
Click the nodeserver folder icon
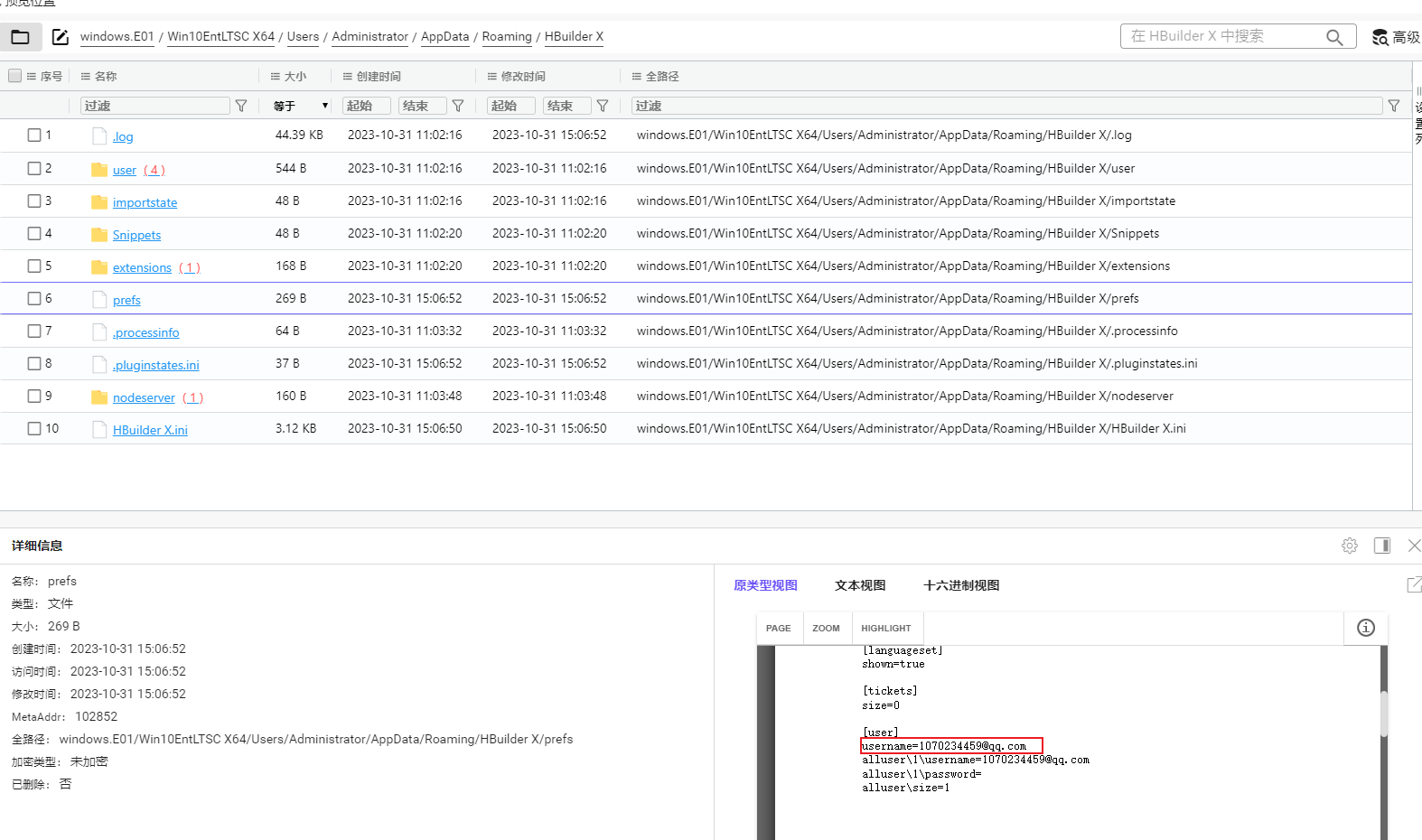99,397
